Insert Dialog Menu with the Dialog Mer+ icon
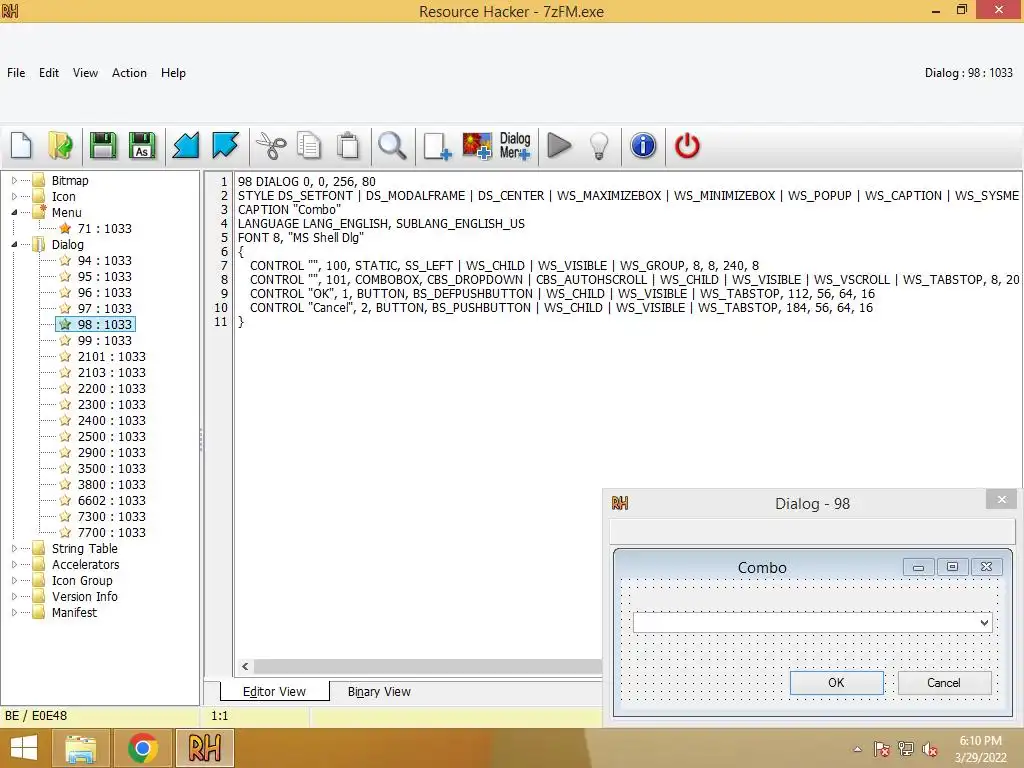Image resolution: width=1024 pixels, height=768 pixels. [x=515, y=146]
